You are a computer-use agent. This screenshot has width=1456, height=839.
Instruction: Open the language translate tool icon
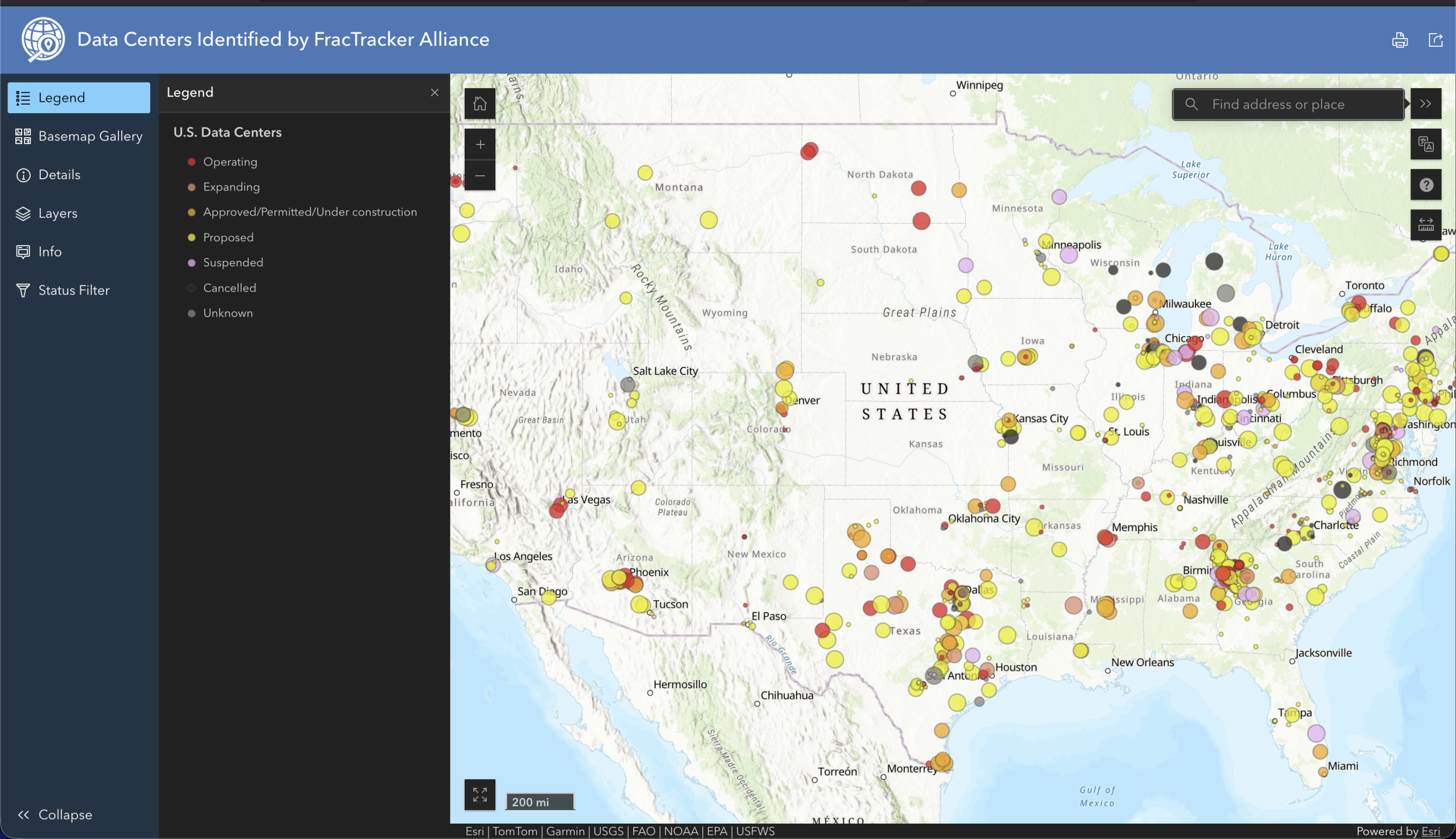coord(1425,144)
